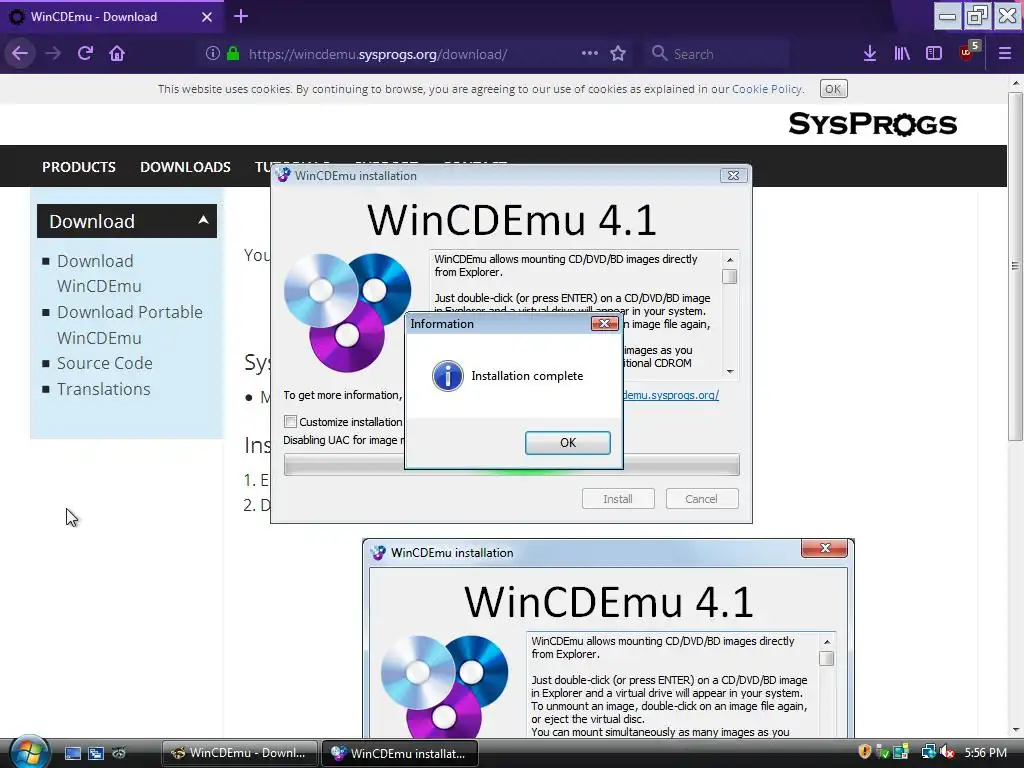Click installer description scrollbar down arrow
1024x768 pixels.
pyautogui.click(x=730, y=372)
